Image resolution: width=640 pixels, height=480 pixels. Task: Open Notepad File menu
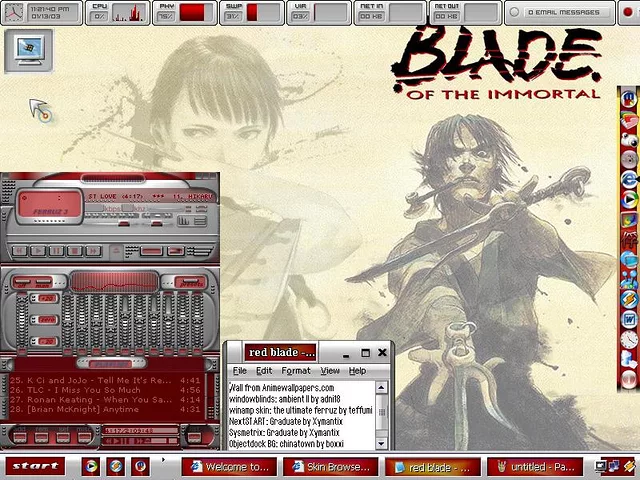240,371
